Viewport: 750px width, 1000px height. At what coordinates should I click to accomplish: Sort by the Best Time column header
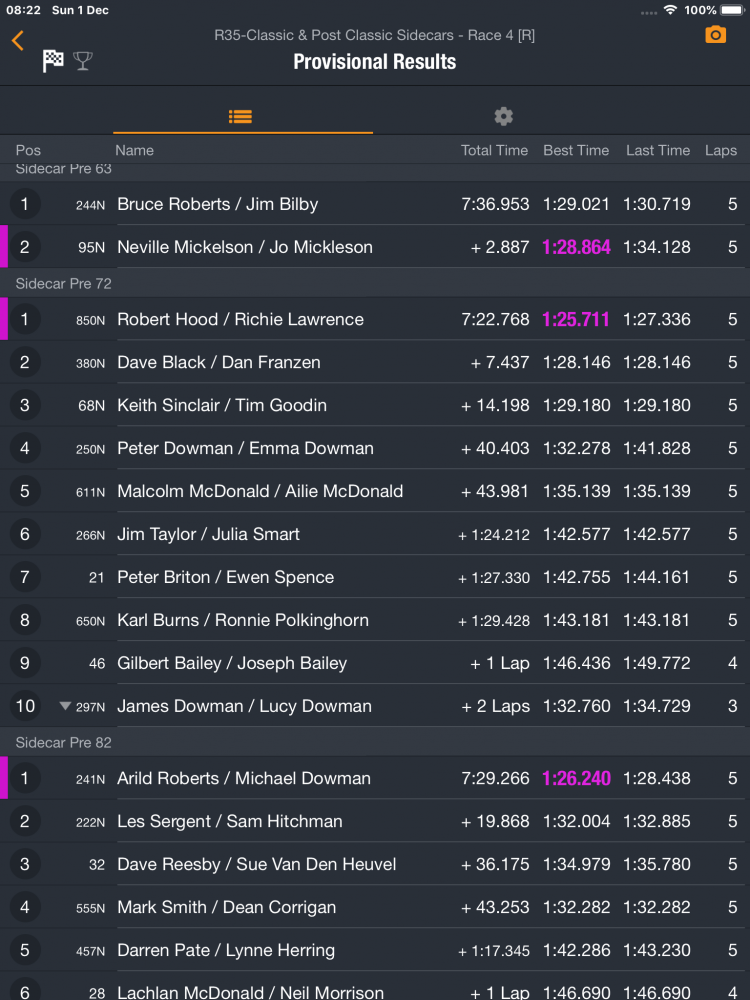tap(575, 150)
